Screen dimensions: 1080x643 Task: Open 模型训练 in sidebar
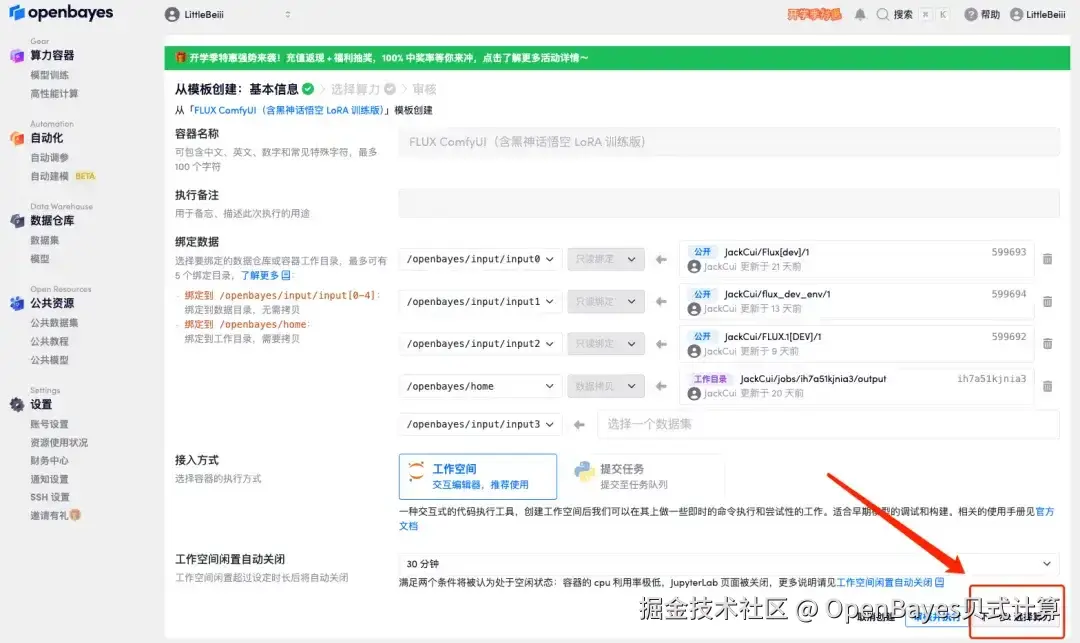pos(50,75)
